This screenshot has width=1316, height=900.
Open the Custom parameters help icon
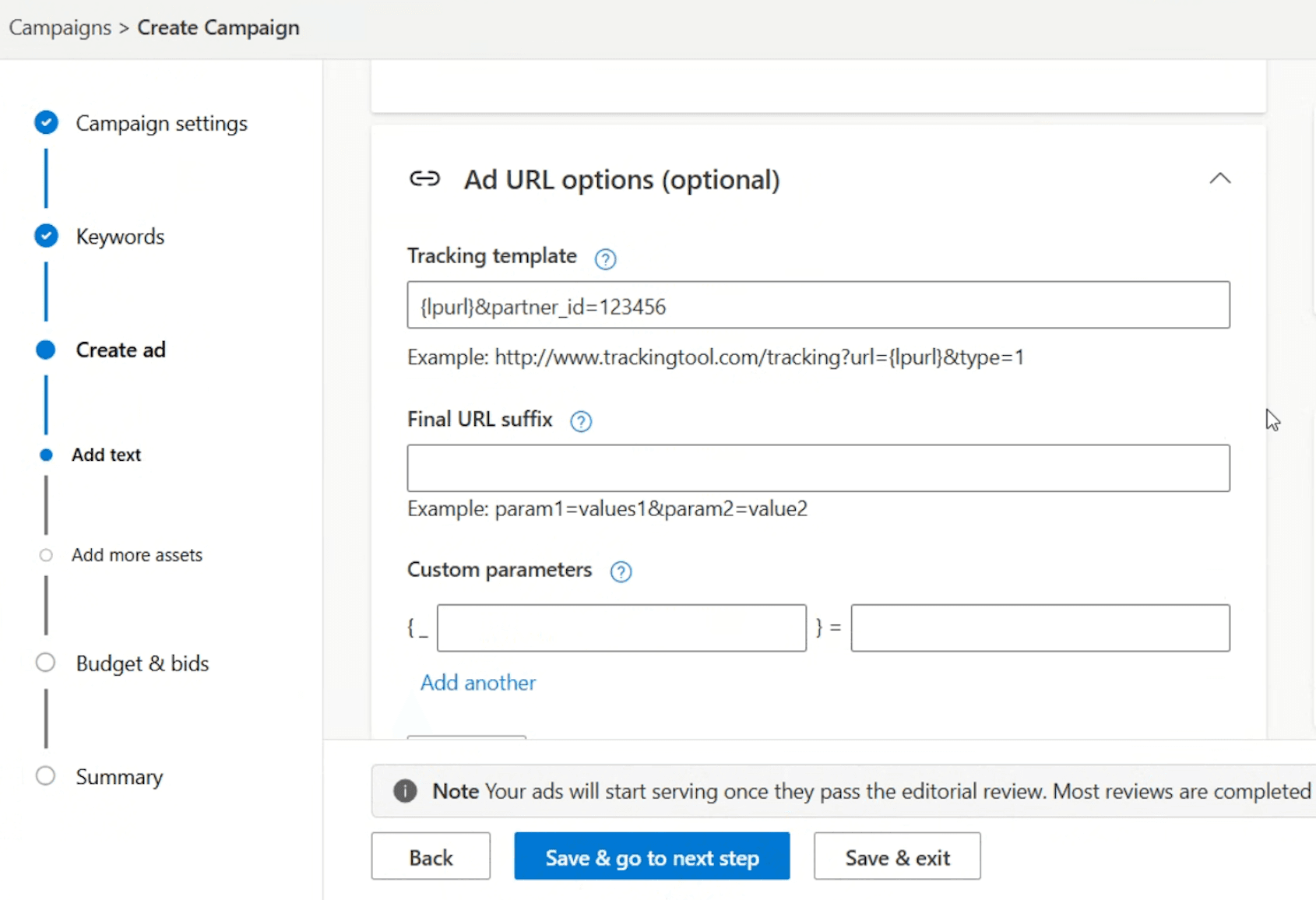621,571
